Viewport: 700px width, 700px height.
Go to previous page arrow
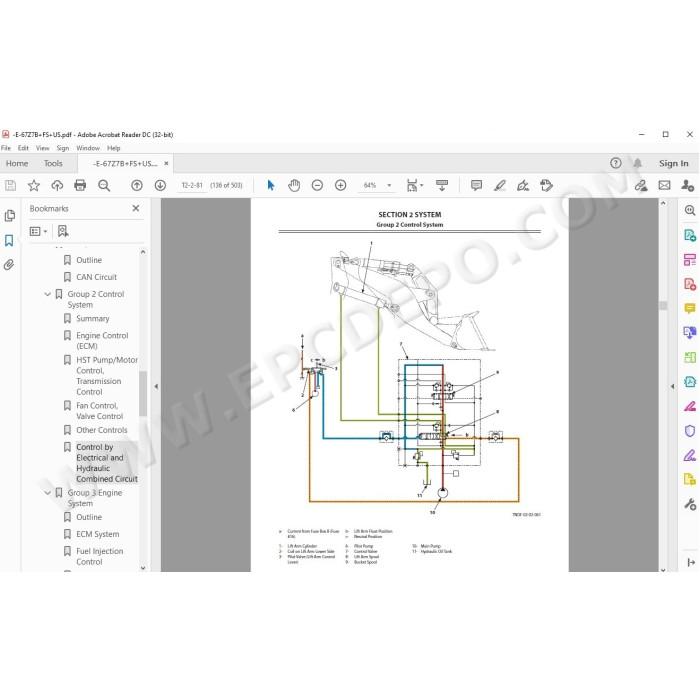pos(137,185)
